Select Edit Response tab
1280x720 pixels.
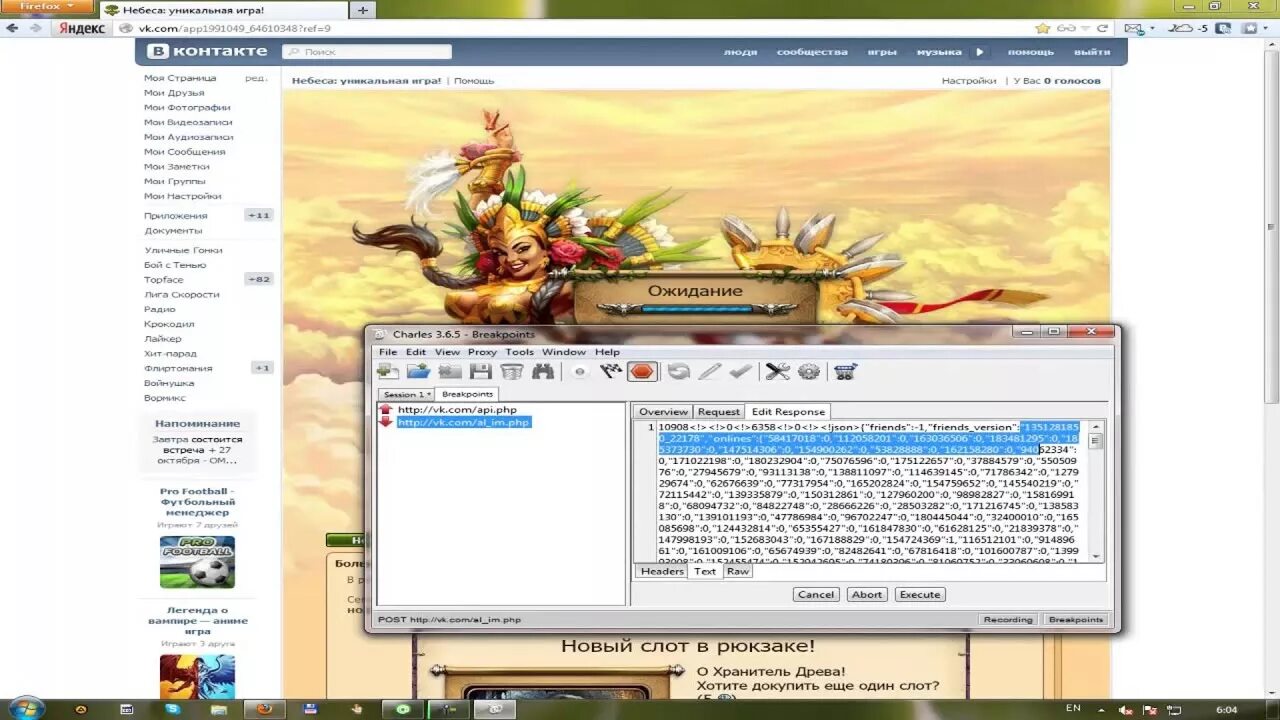(x=788, y=411)
